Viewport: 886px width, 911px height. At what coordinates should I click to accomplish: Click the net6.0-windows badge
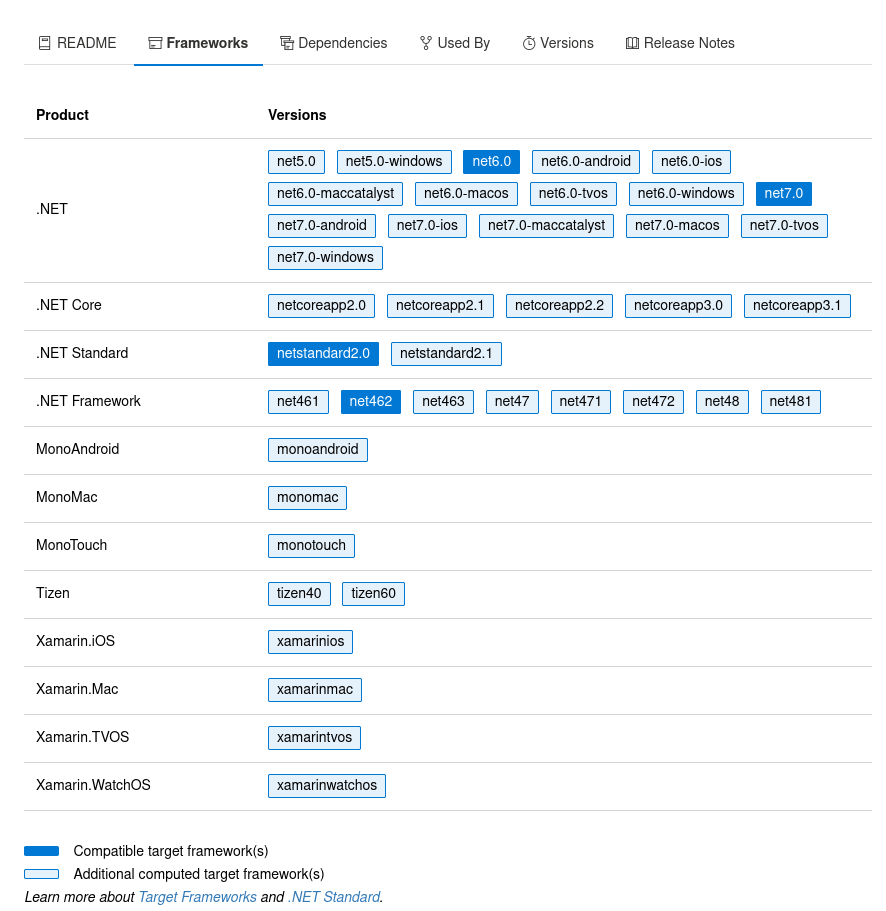click(x=686, y=193)
